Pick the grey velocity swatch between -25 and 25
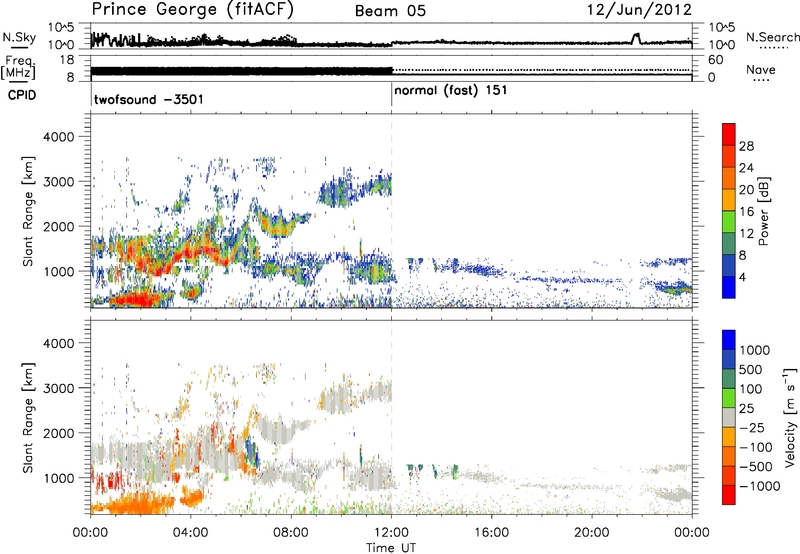Image resolution: width=800 pixels, height=554 pixels. tap(729, 417)
